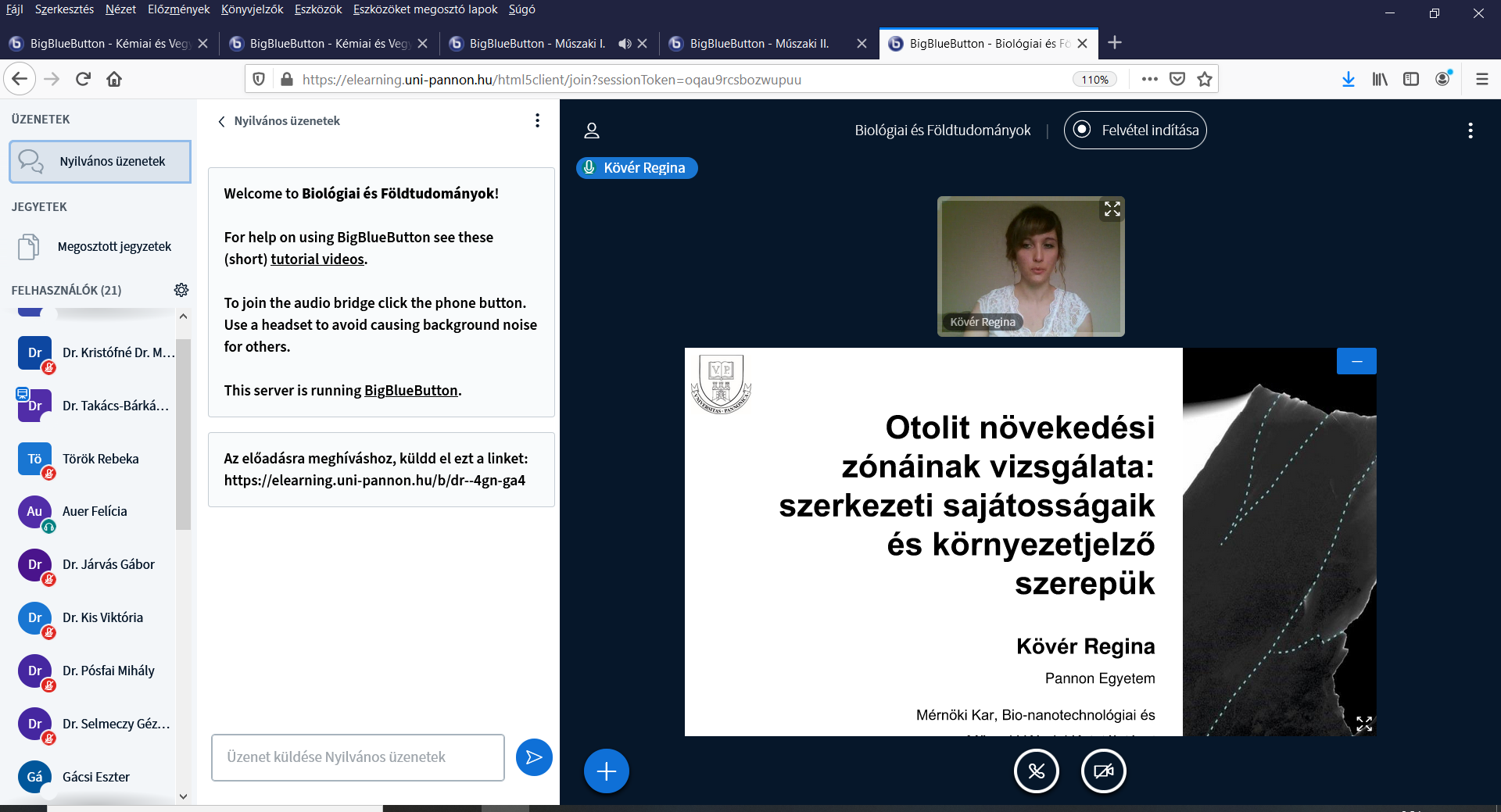Open the chat options three-dot menu
Image resolution: width=1501 pixels, height=812 pixels.
tap(537, 120)
